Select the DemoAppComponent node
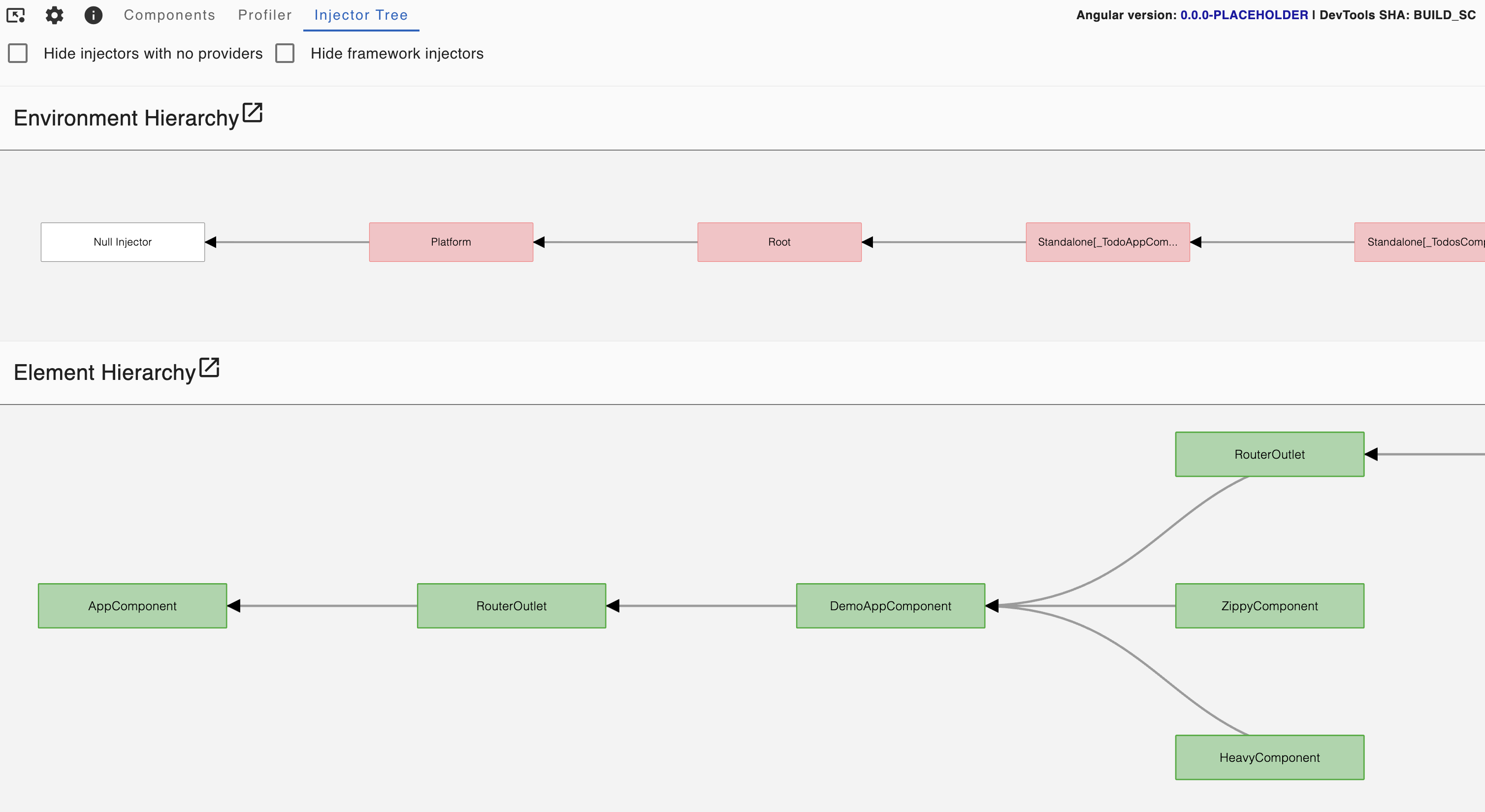Screen dimensions: 1485x812 890,606
